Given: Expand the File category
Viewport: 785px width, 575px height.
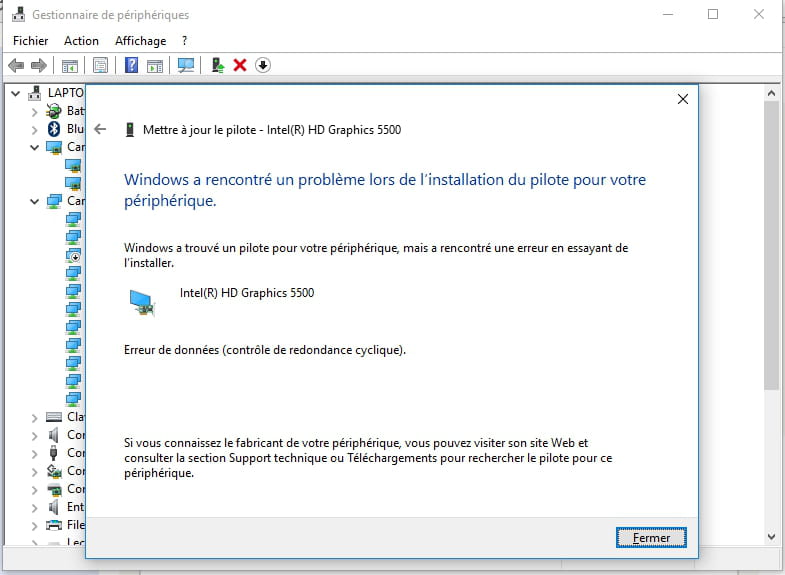Looking at the screenshot, I should click(34, 525).
